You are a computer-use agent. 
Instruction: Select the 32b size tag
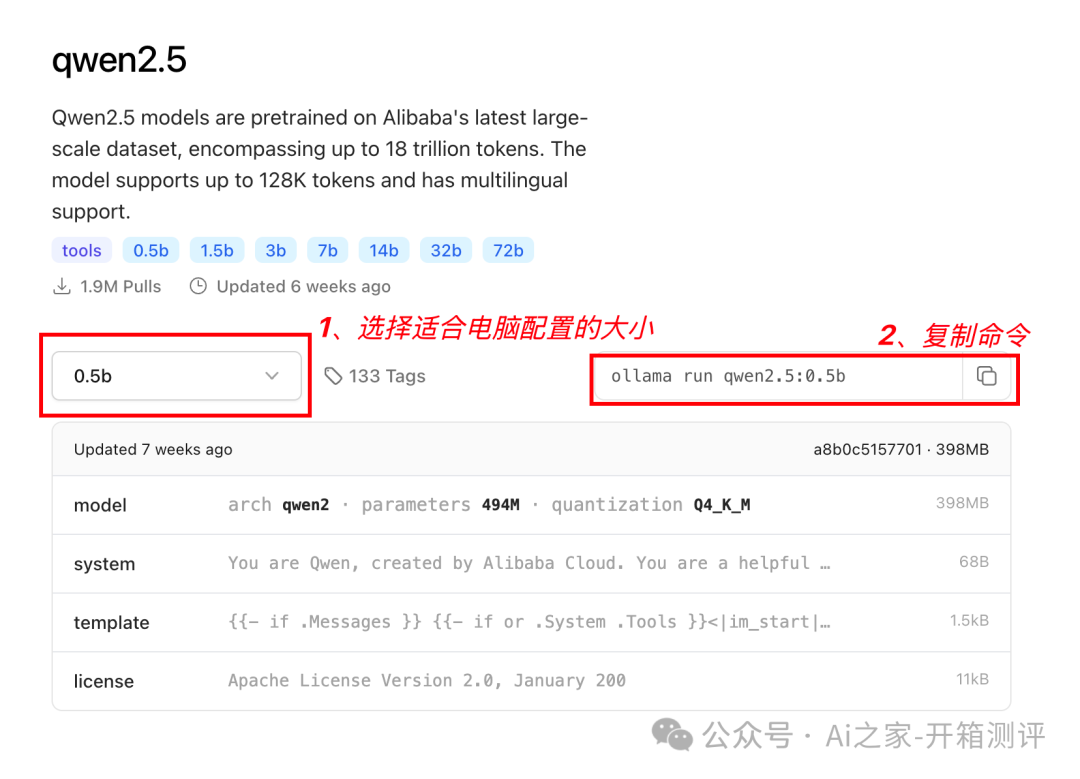click(446, 251)
